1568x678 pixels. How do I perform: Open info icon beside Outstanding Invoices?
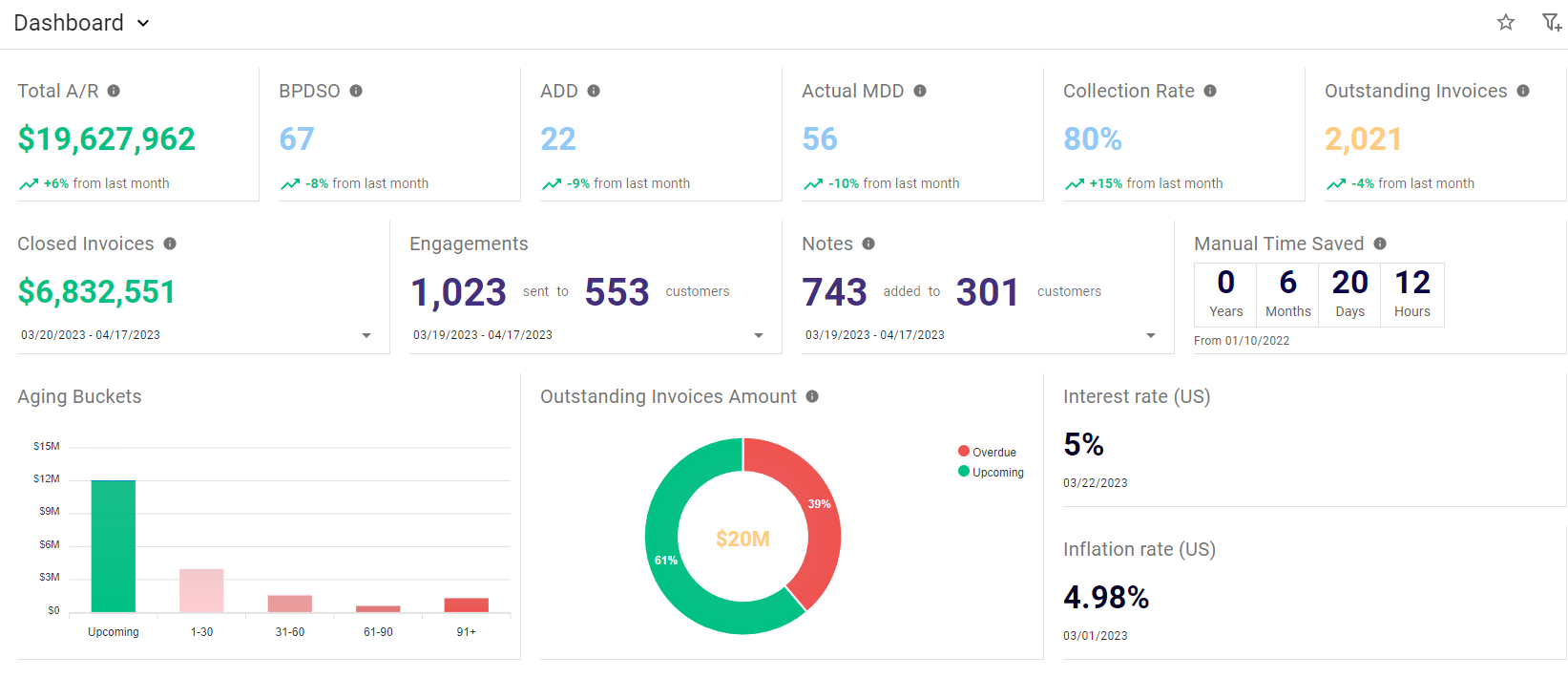pos(1523,91)
